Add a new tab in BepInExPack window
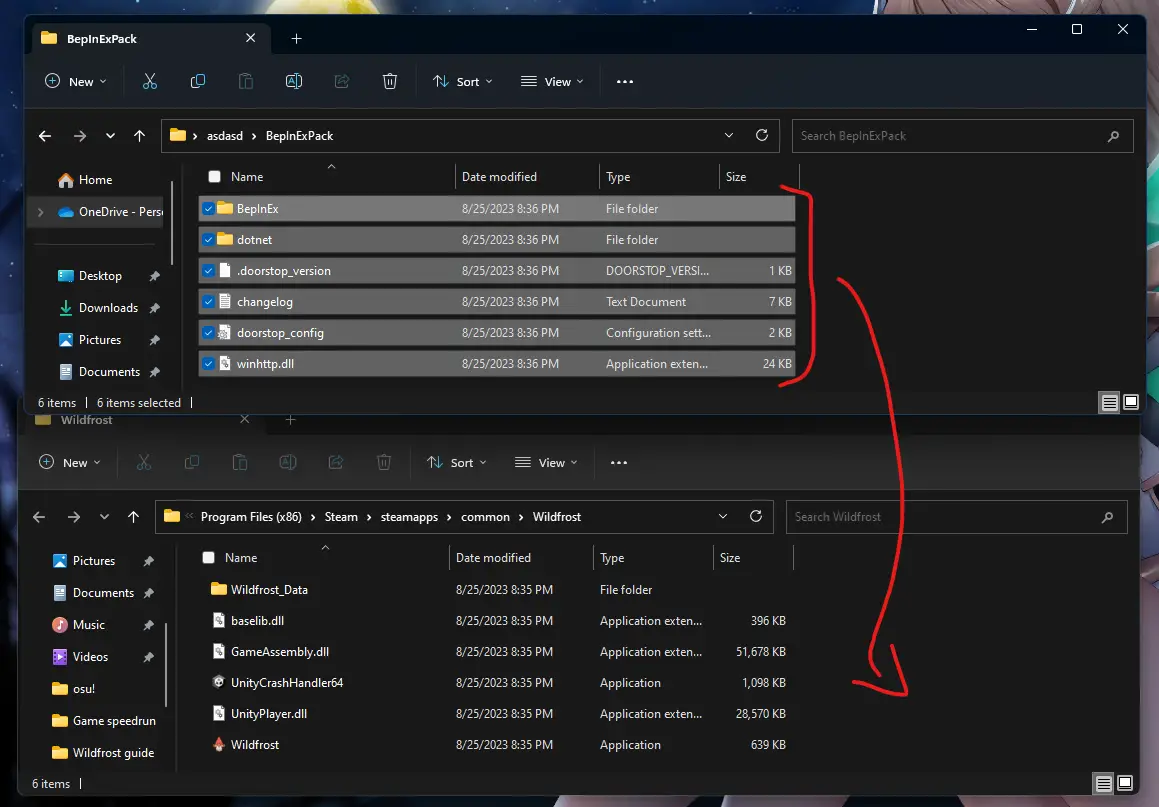 pos(296,38)
